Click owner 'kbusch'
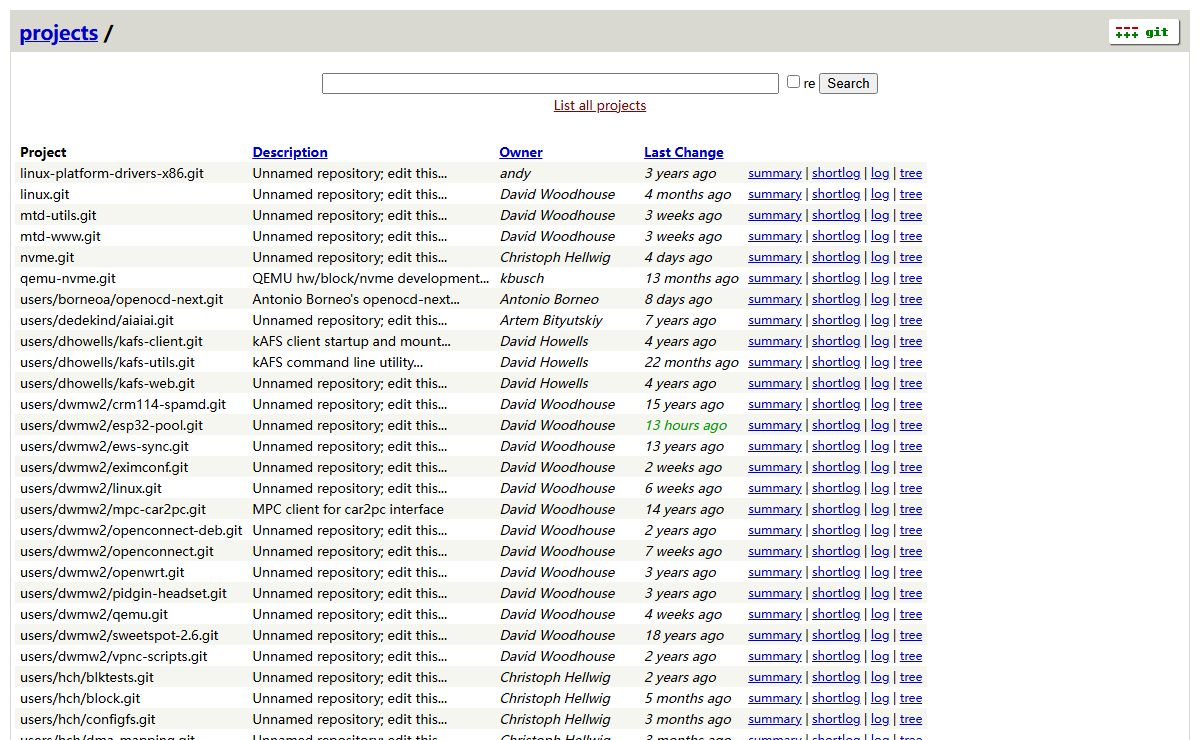The image size is (1200, 740). click(522, 279)
